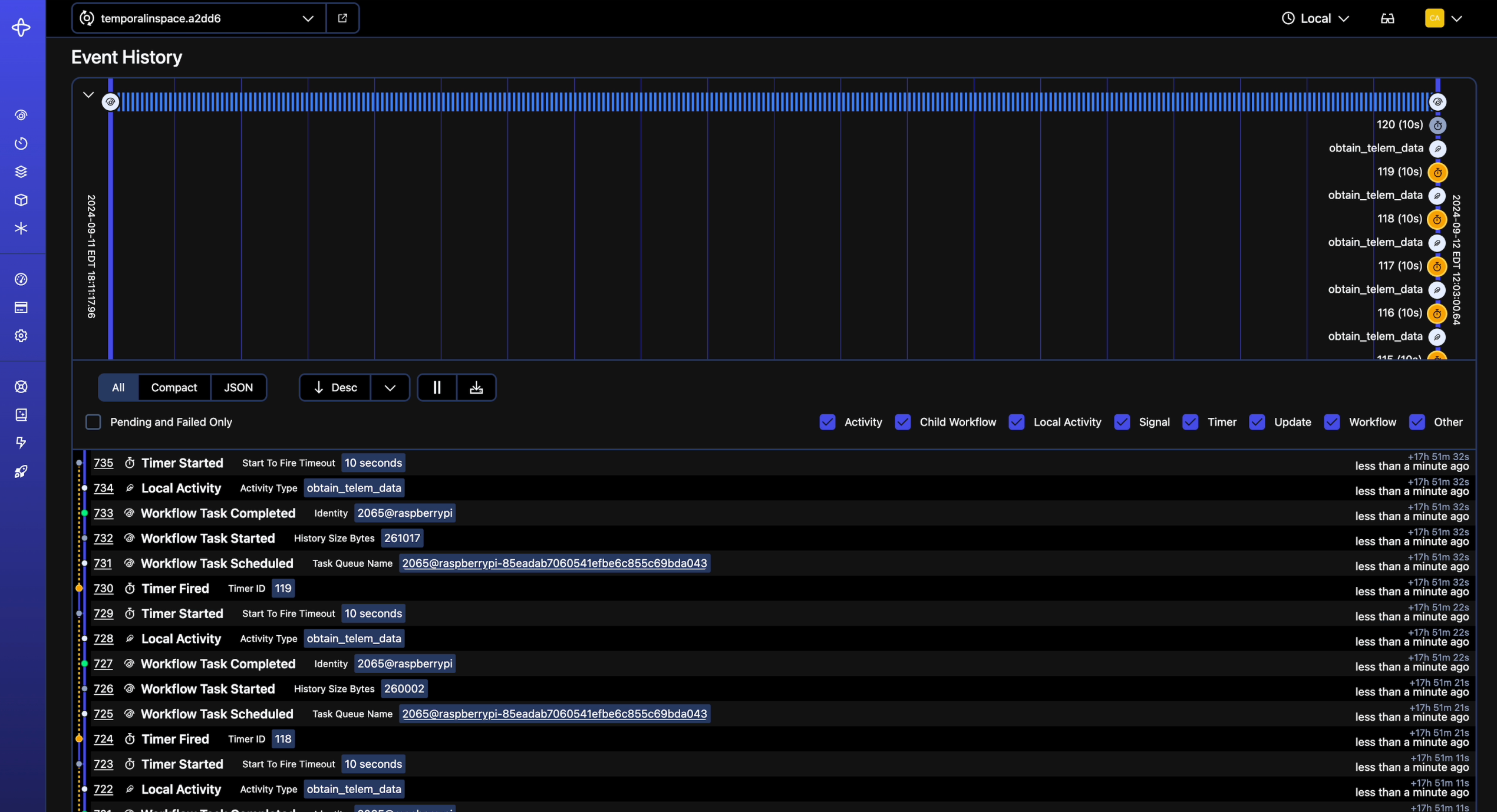Click the All events filter button
The height and width of the screenshot is (812, 1497).
[x=117, y=388]
